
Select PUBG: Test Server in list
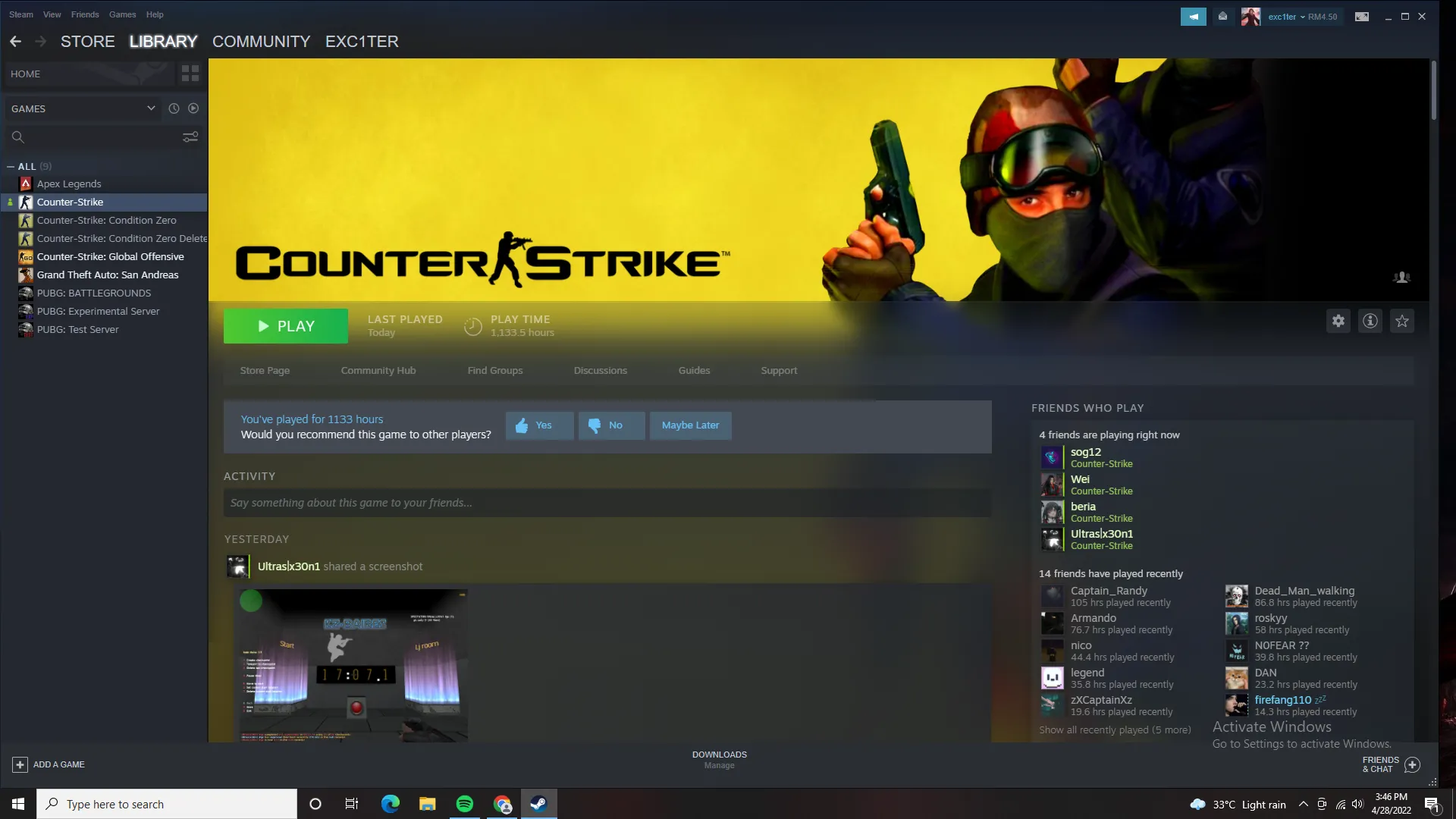click(x=78, y=330)
